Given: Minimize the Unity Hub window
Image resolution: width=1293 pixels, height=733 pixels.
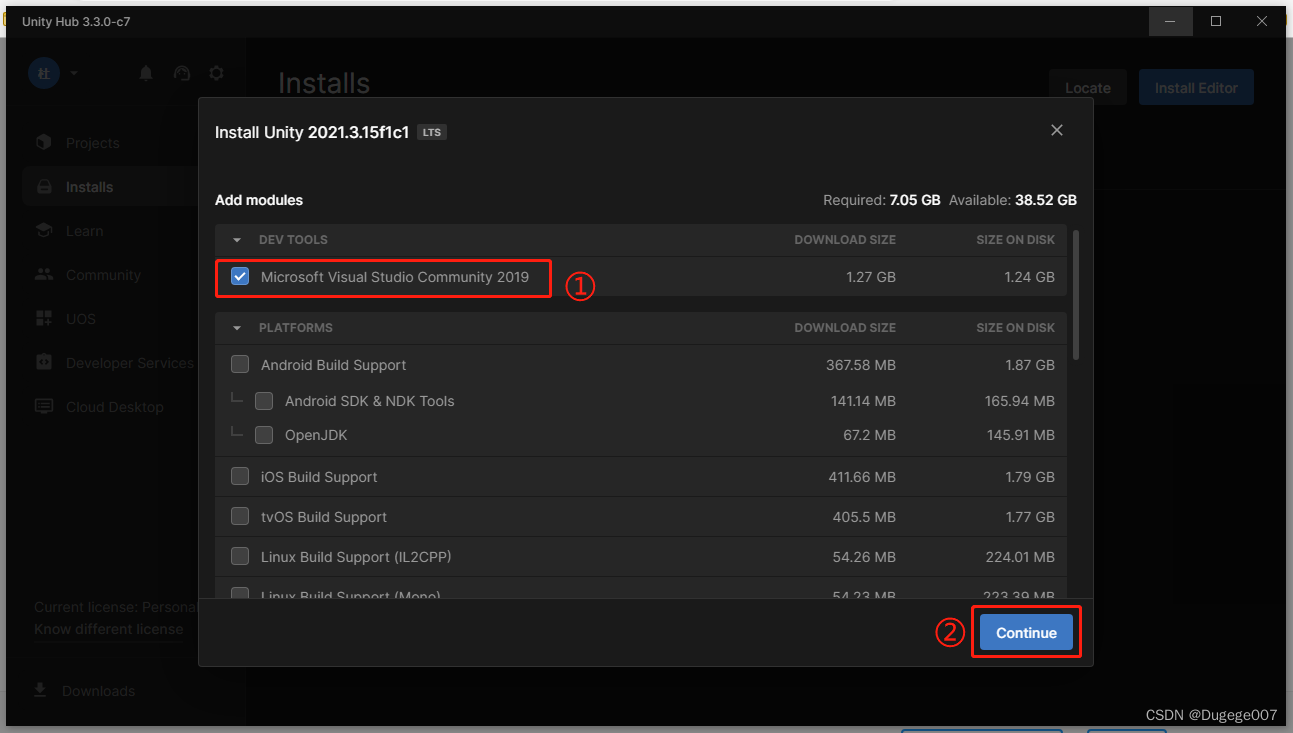Looking at the screenshot, I should (x=1171, y=21).
